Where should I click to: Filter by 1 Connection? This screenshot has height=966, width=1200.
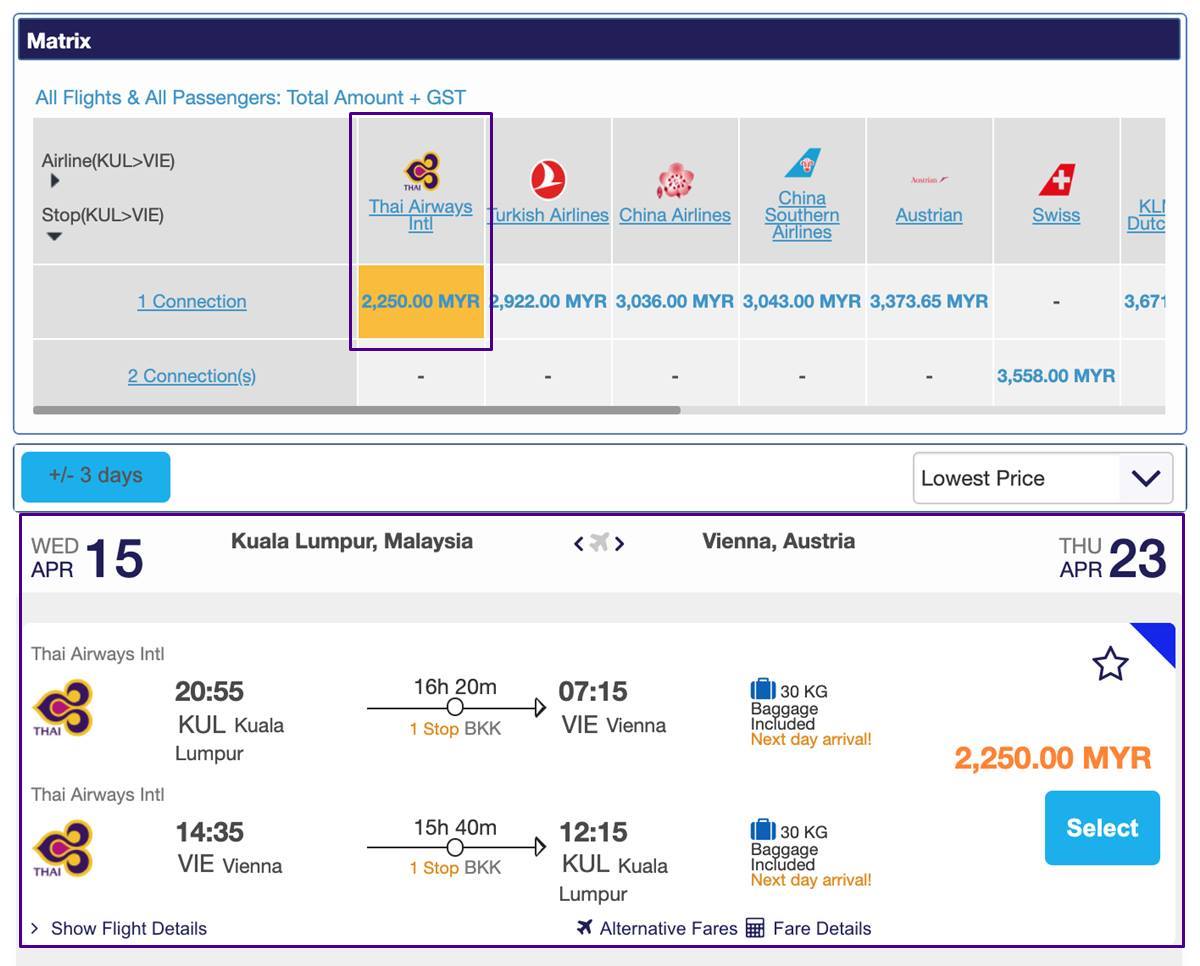[192, 301]
